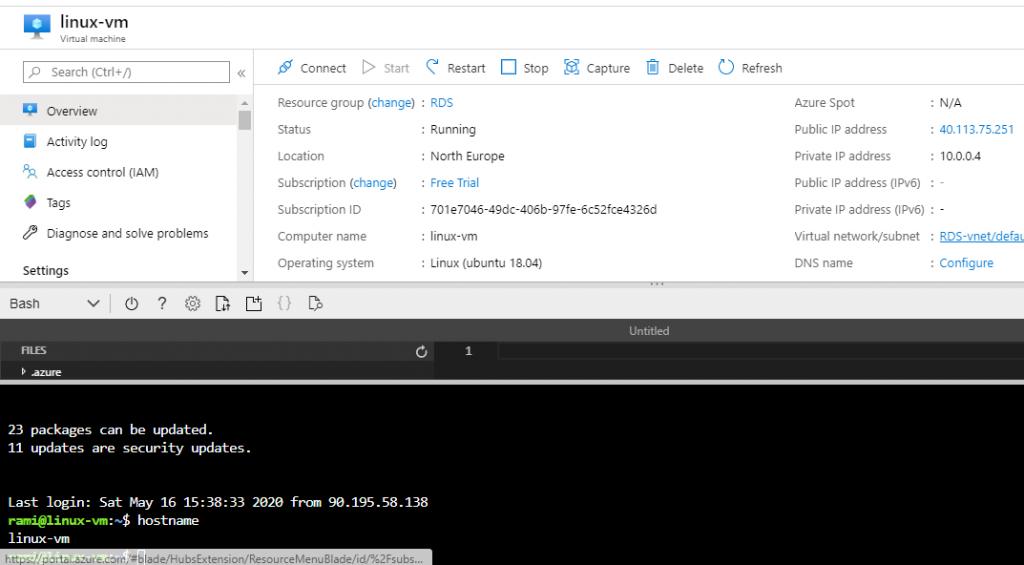Open the RDS-vnet virtual network link

tap(982, 236)
